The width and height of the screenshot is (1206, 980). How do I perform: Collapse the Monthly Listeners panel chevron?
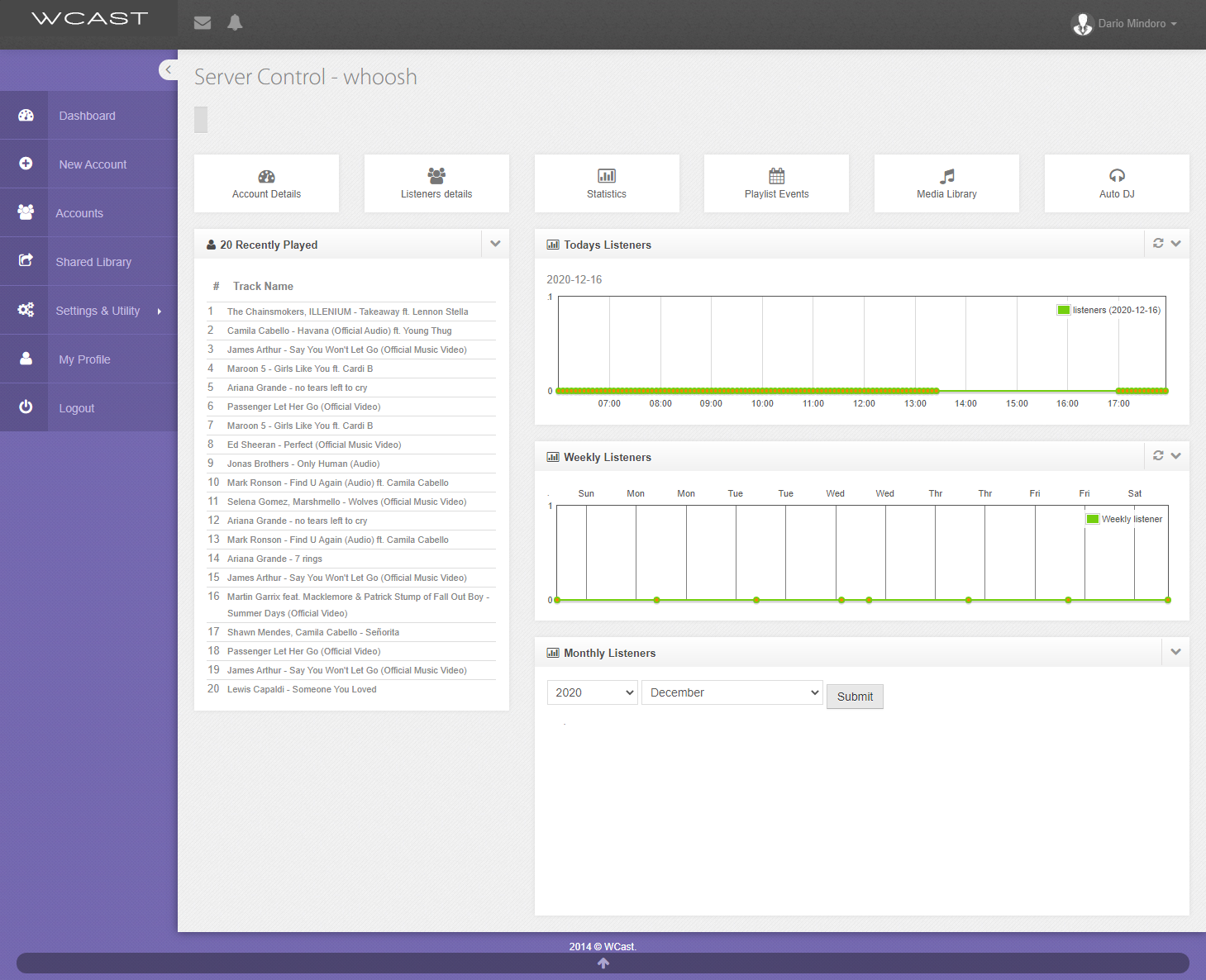(x=1176, y=652)
